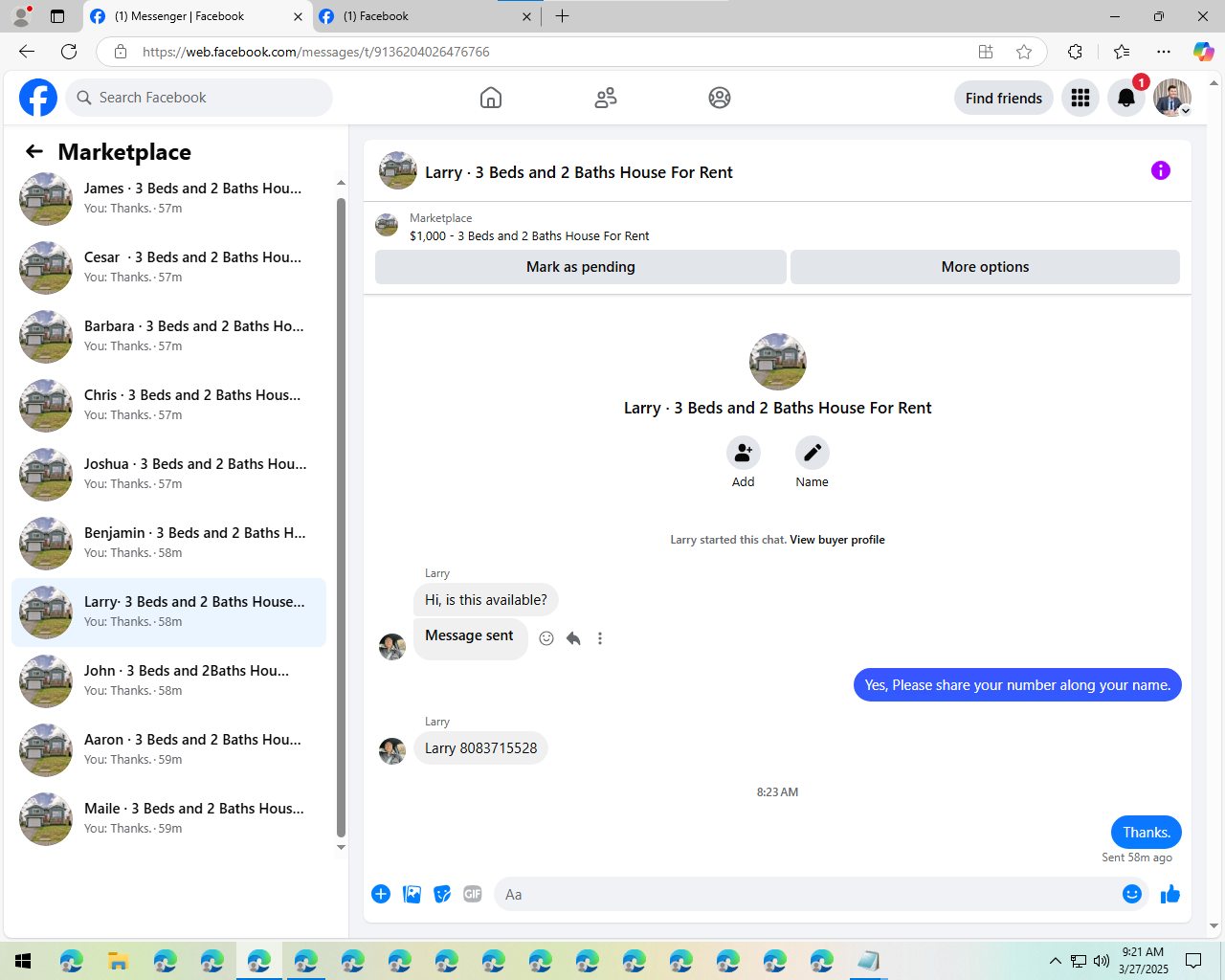Choose a sticker in the composer
1225x980 pixels.
click(442, 894)
